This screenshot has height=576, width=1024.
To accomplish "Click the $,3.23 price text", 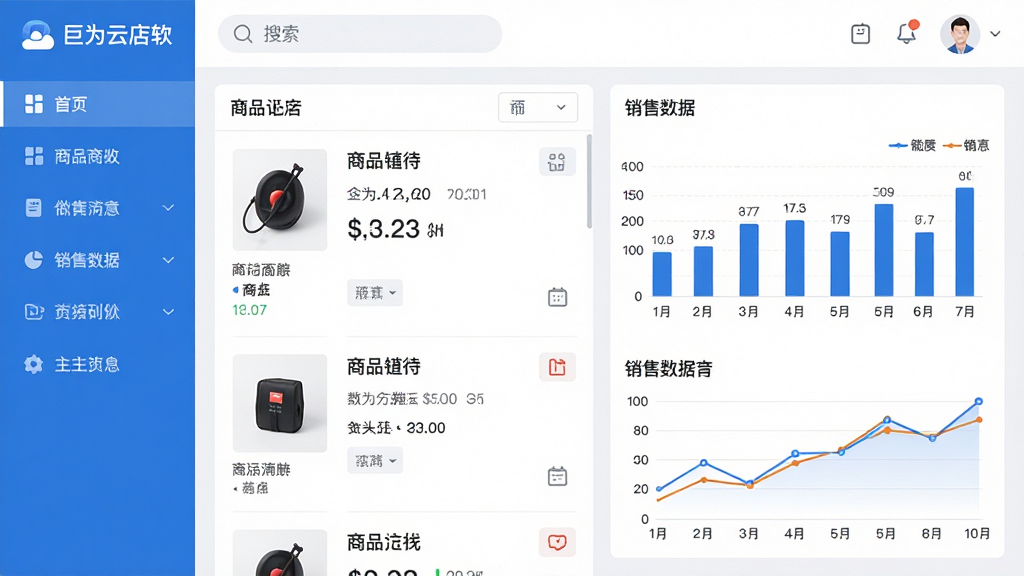I will coord(383,229).
